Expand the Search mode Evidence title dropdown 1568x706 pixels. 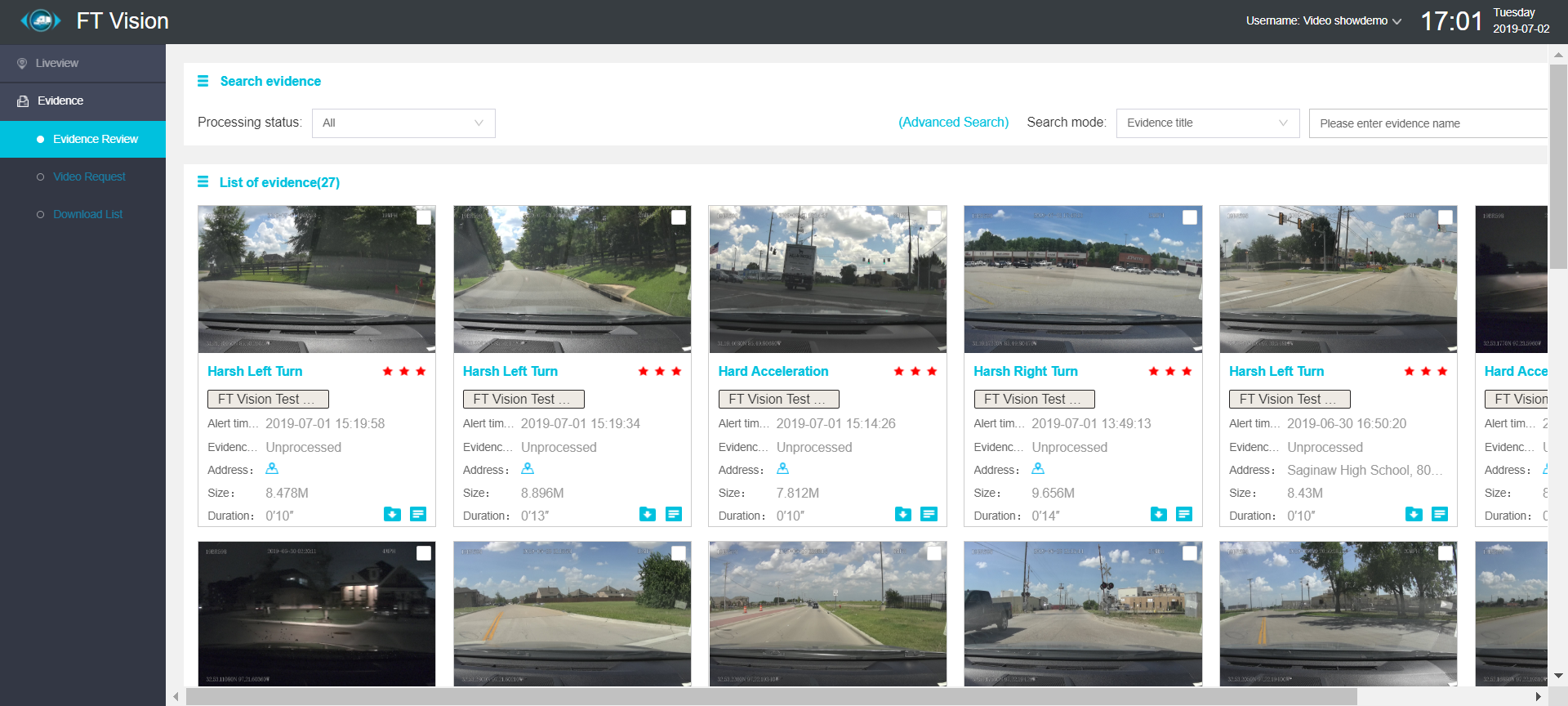(x=1207, y=123)
